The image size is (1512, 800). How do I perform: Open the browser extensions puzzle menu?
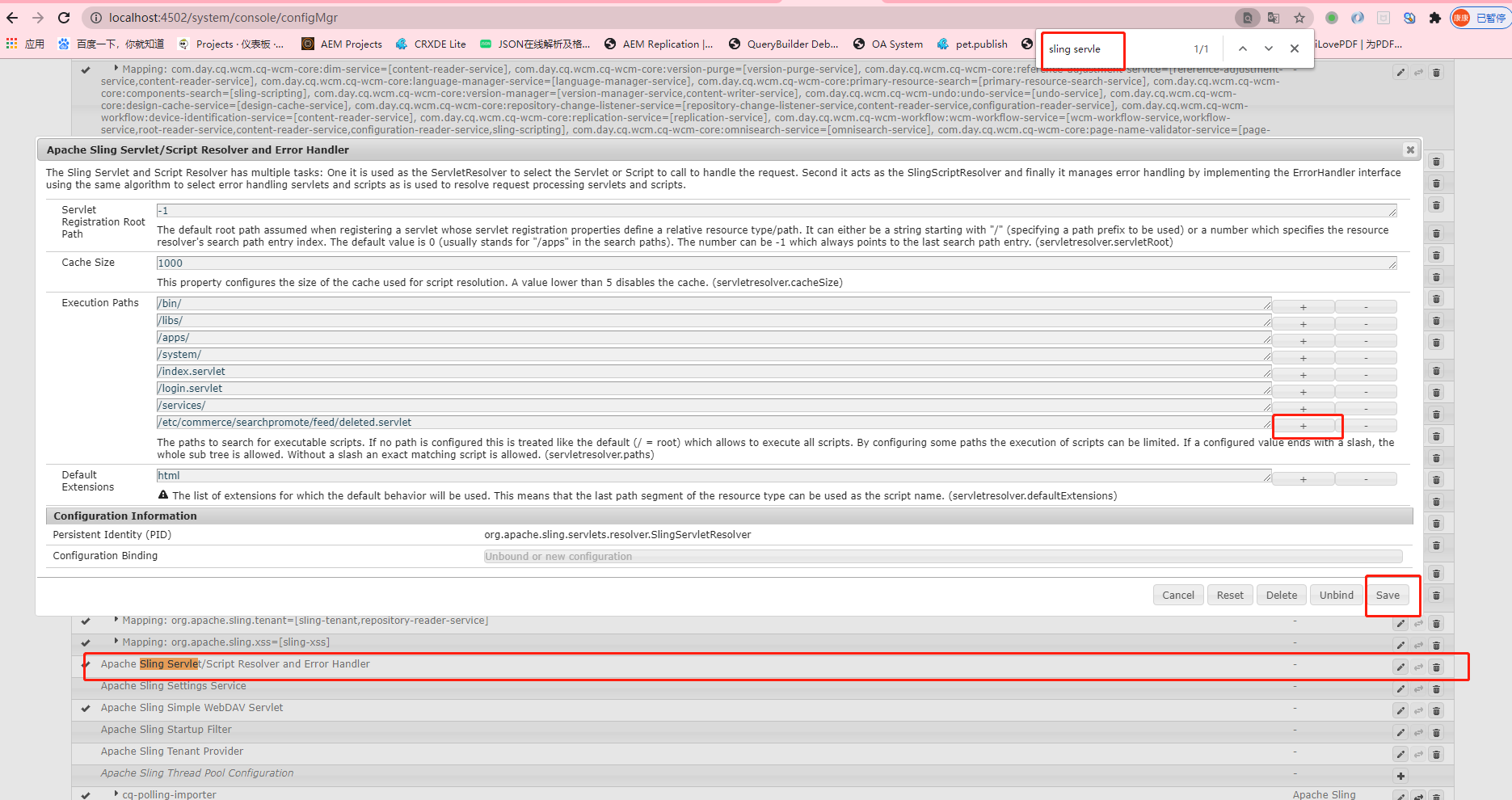click(1435, 18)
